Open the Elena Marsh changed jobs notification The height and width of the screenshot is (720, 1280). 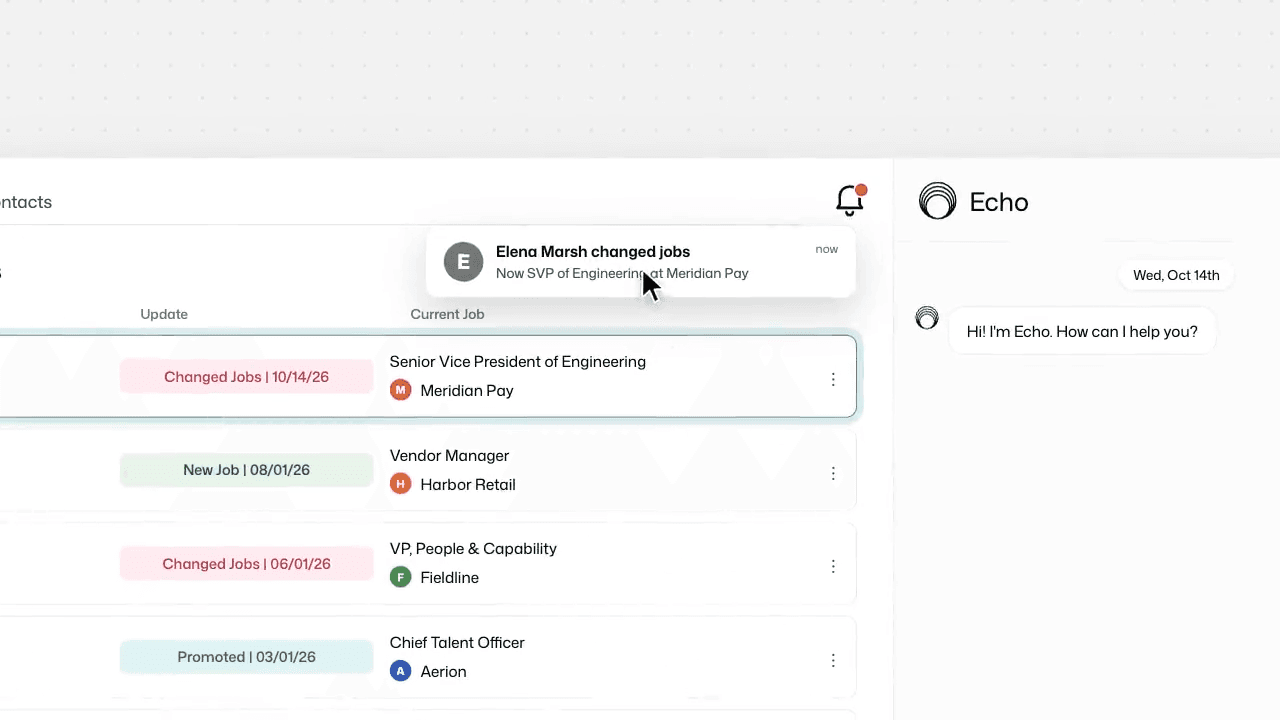point(640,262)
